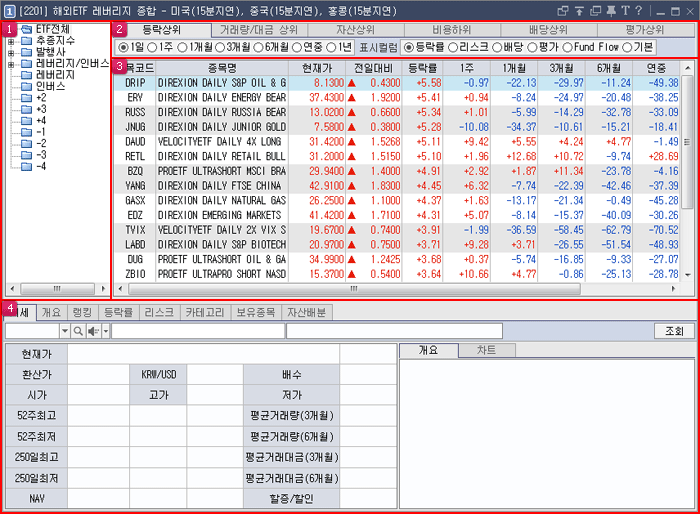Expand the 발행사 tree node
700x514 pixels.
coord(11,53)
